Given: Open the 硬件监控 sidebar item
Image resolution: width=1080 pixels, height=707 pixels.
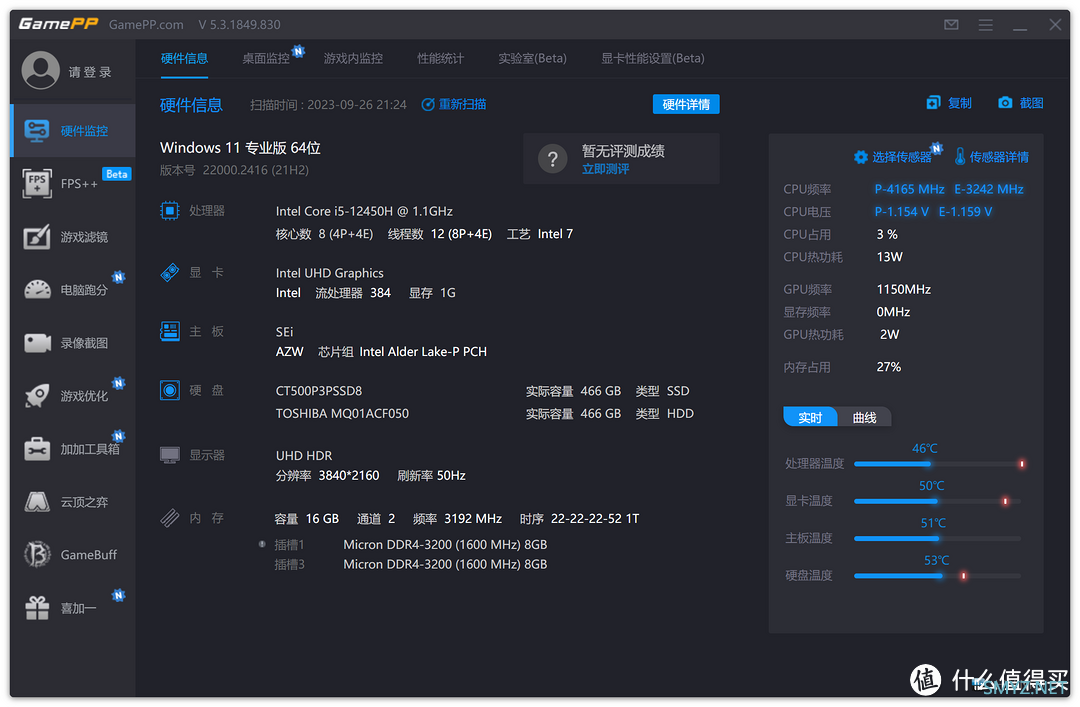Looking at the screenshot, I should 73,131.
